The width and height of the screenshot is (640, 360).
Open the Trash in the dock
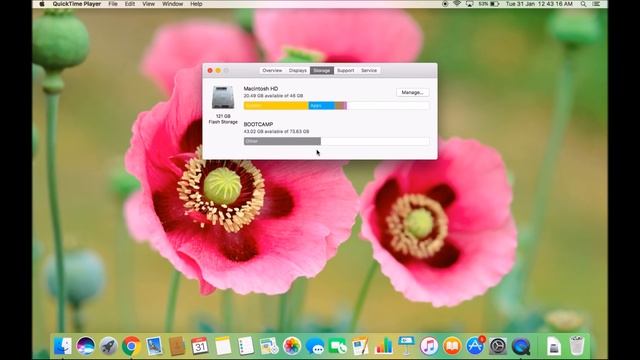[x=577, y=346]
